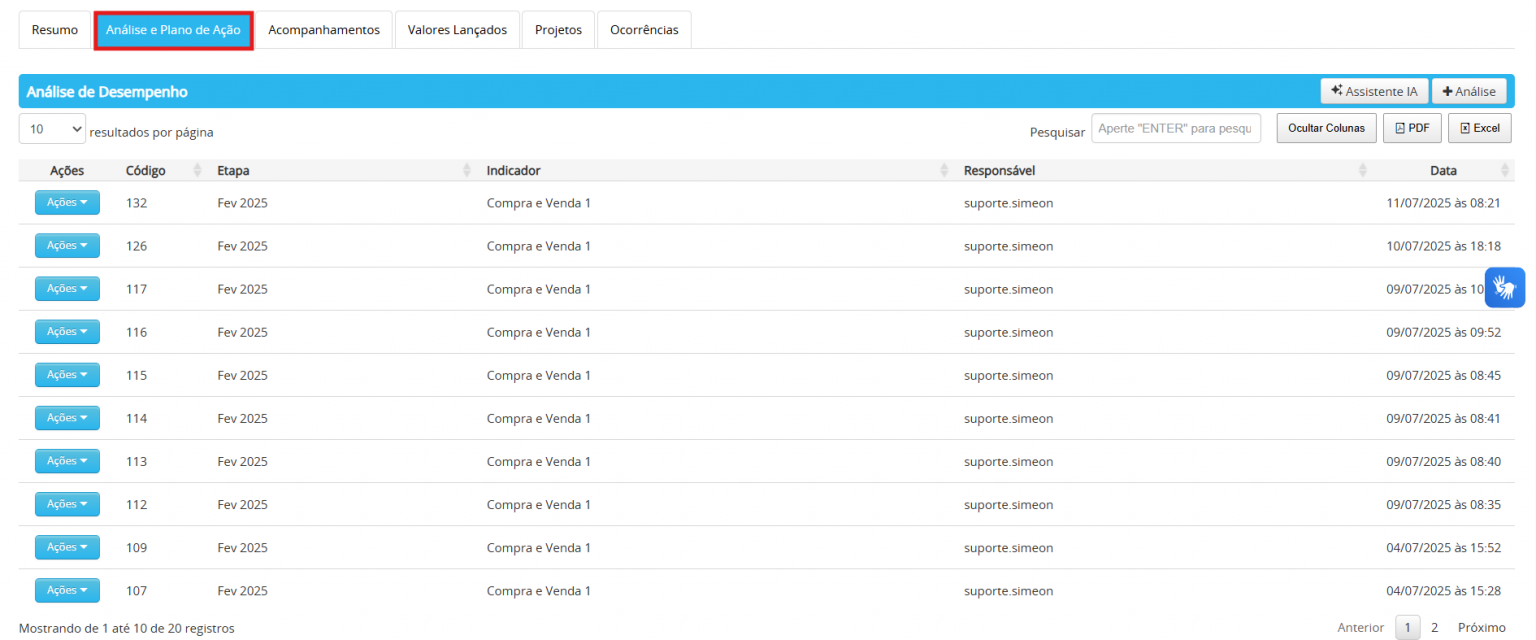Open Ações dropdown for code 115
The height and width of the screenshot is (640, 1536).
(67, 375)
